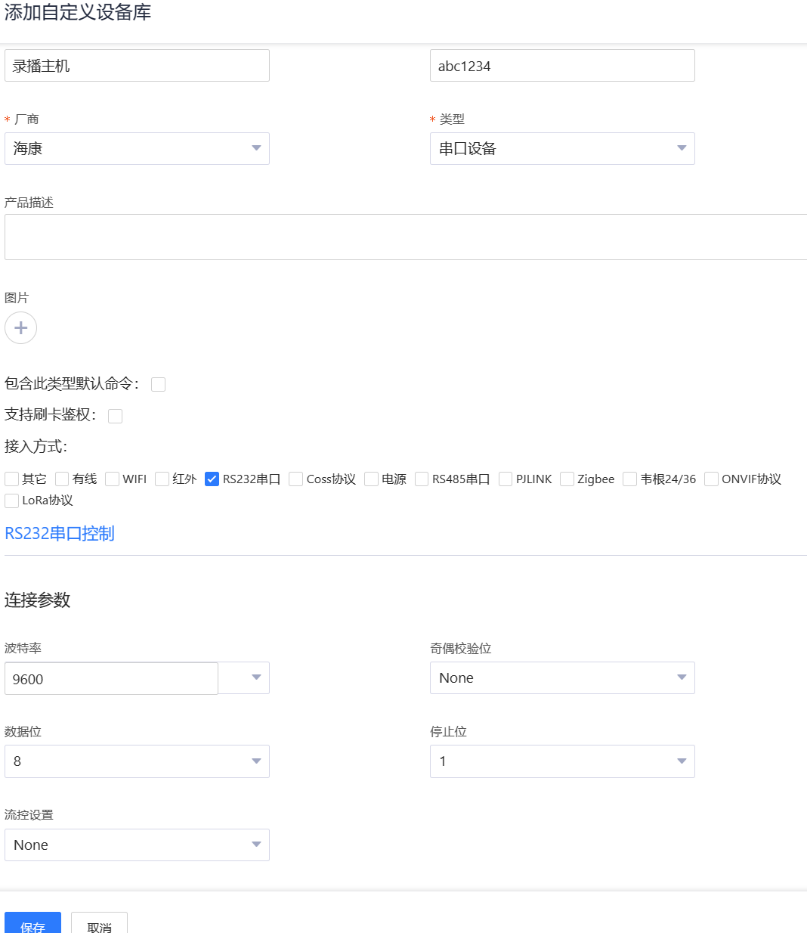Toggle the 支持刷卡鉴权 checkbox
The height and width of the screenshot is (933, 807).
(x=115, y=416)
